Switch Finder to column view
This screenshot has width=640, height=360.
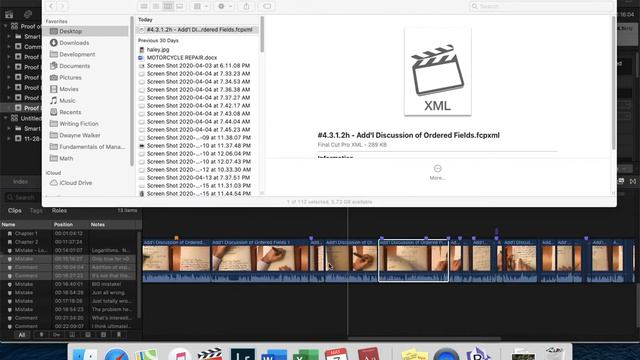pyautogui.click(x=168, y=6)
